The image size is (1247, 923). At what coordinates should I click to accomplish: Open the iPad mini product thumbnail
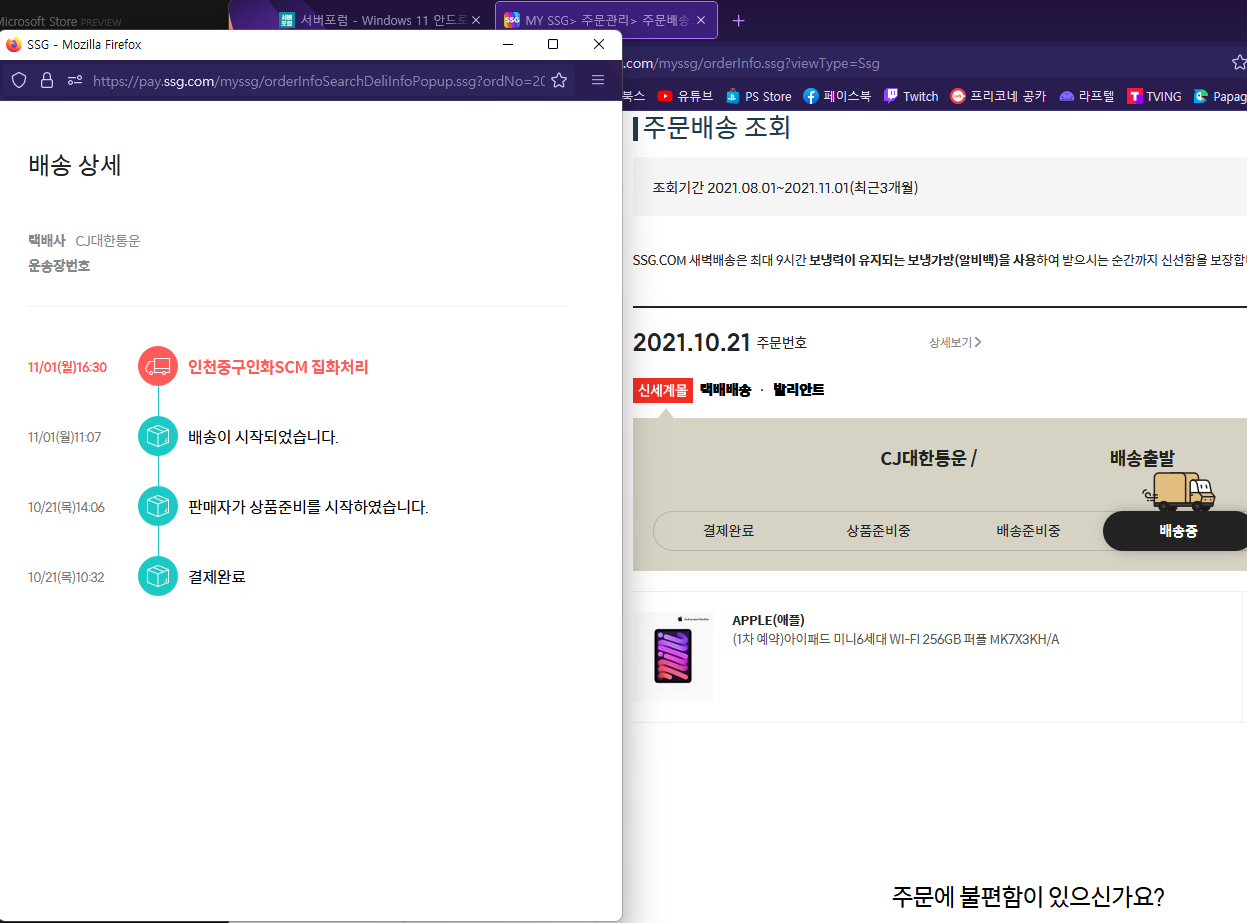673,656
